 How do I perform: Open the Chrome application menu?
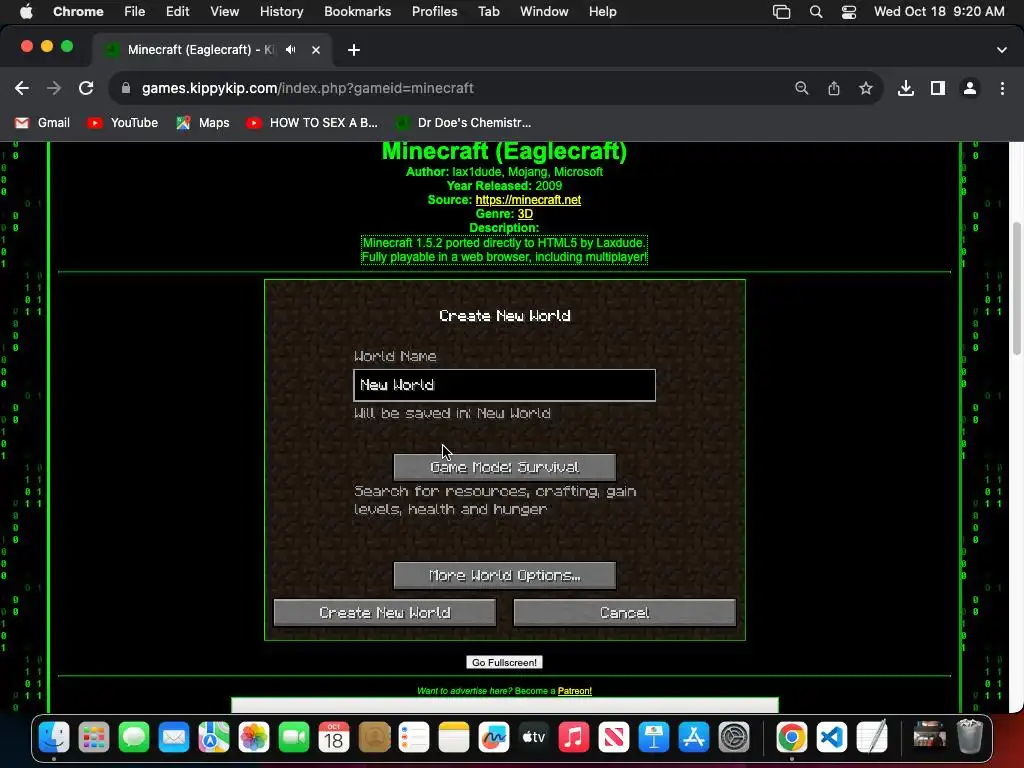click(x=78, y=12)
